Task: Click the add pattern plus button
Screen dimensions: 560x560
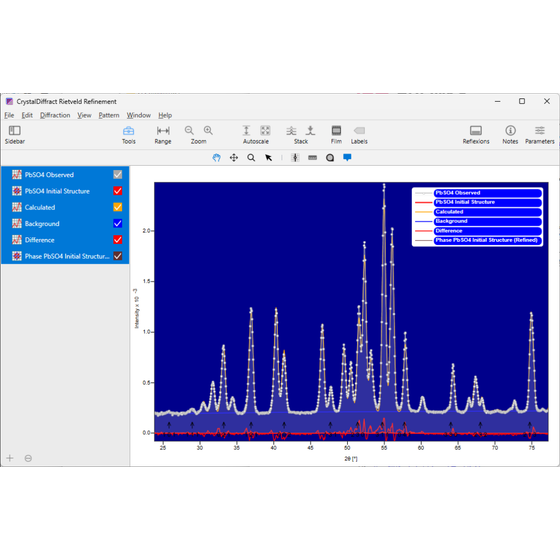Action: pyautogui.click(x=10, y=458)
